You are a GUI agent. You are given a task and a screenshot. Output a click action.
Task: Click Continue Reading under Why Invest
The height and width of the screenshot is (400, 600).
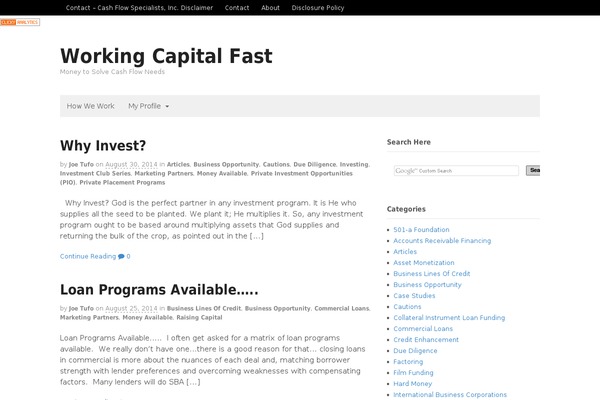click(88, 256)
